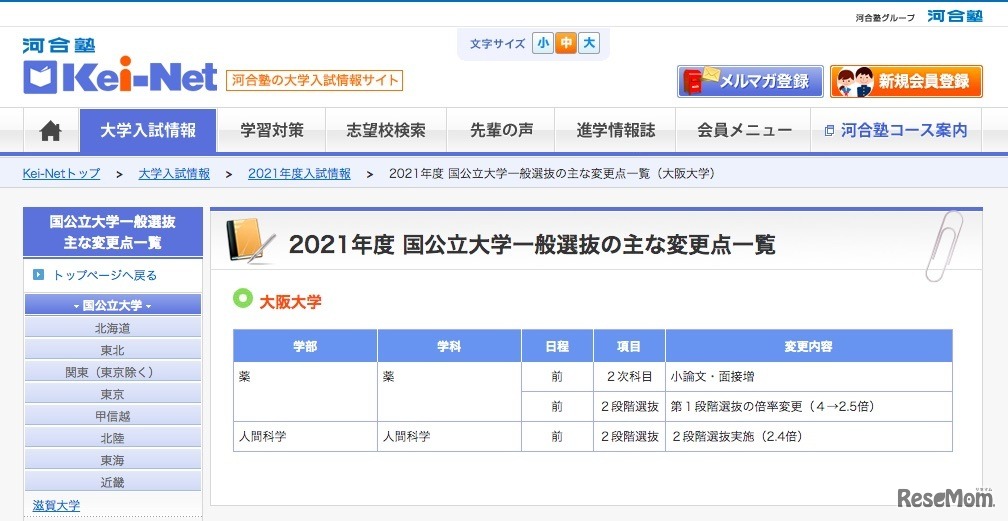1008x521 pixels.
Task: Open 河合塾コース案内 external link
Action: [896, 131]
